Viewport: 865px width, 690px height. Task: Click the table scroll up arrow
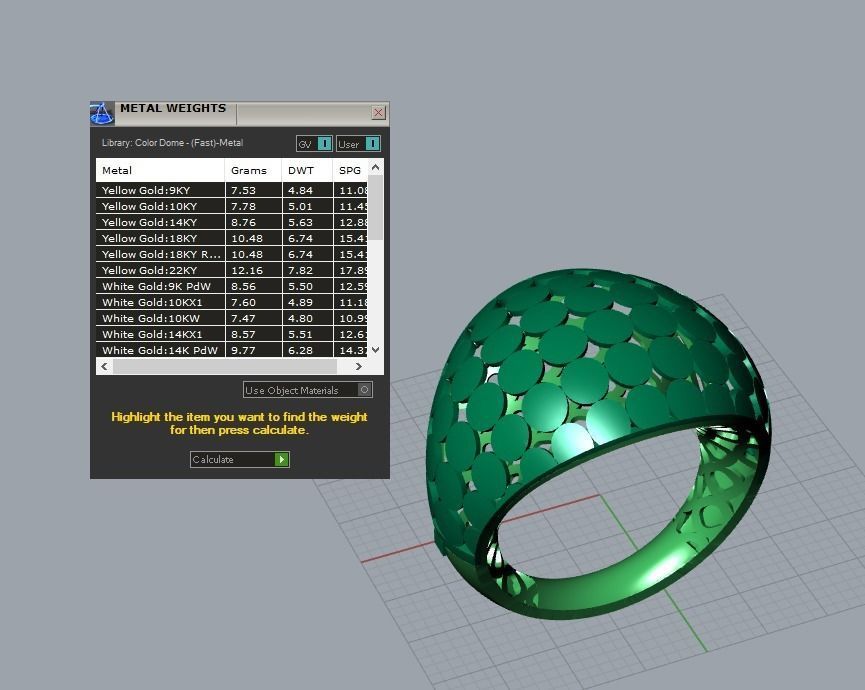(x=376, y=167)
